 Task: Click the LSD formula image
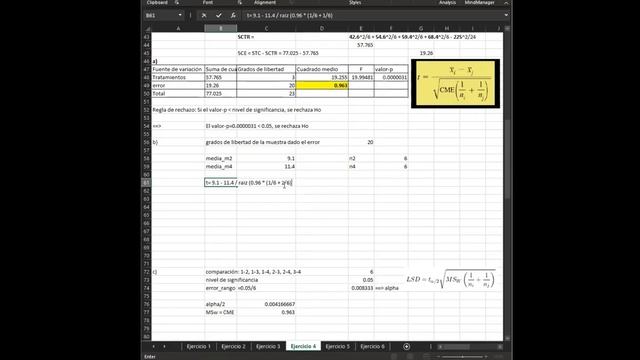point(450,279)
